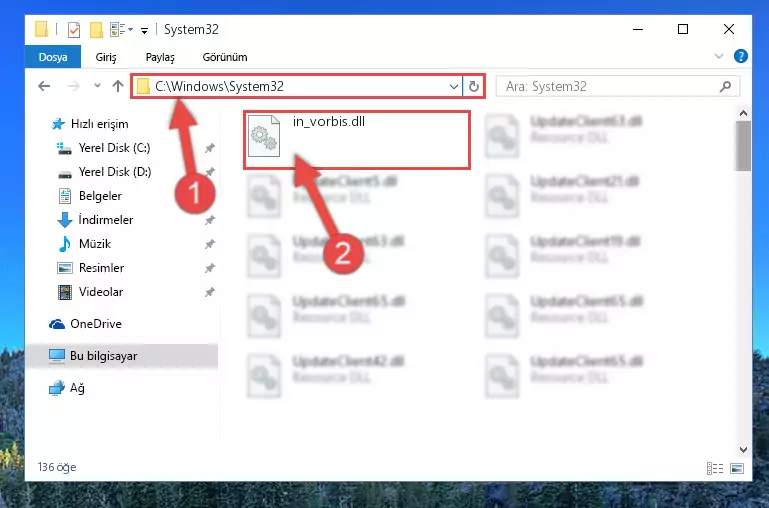The width and height of the screenshot is (769, 508).
Task: Click the pin icon beside Müzik
Action: click(x=209, y=244)
